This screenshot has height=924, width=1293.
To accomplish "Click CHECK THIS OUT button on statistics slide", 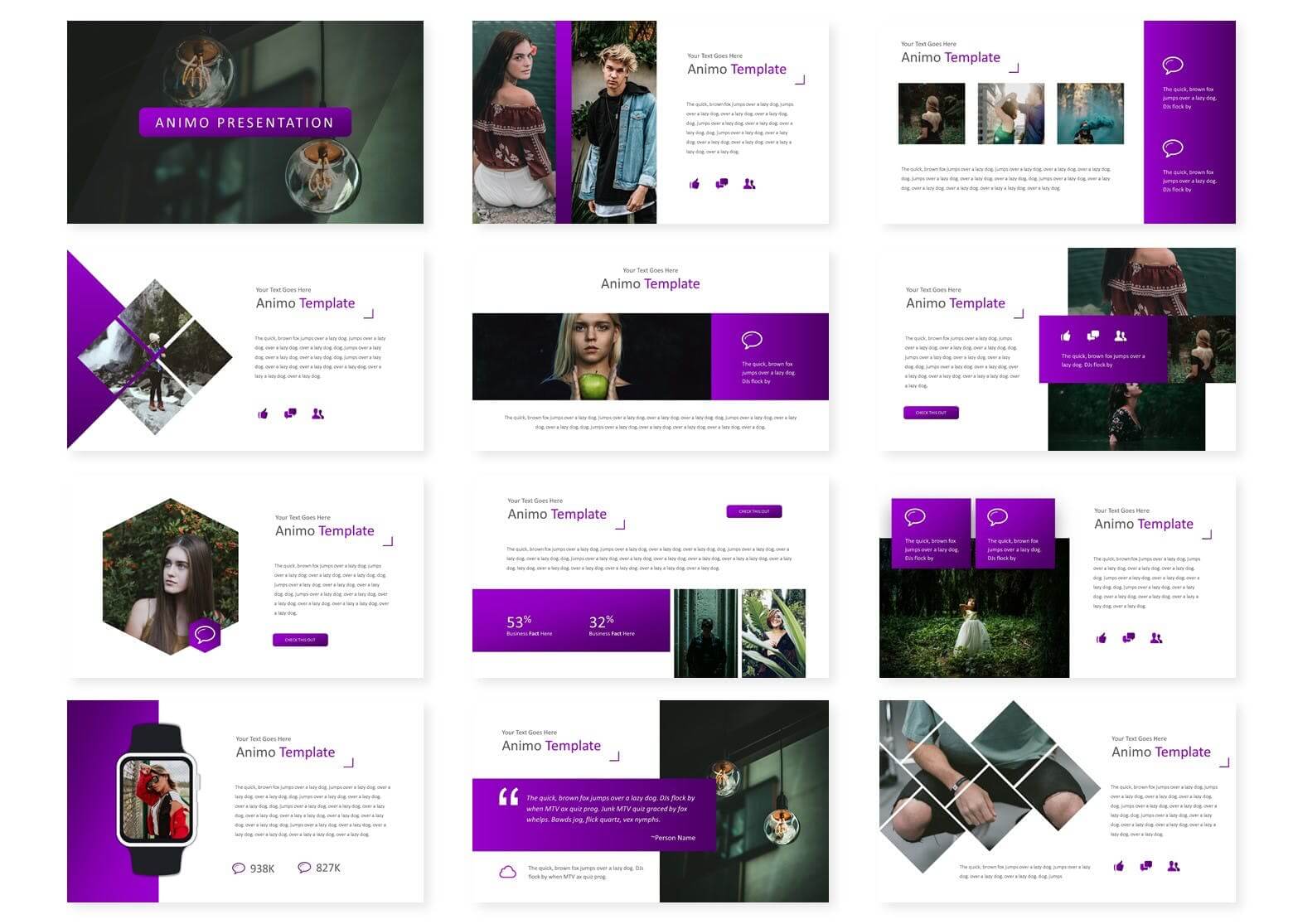I will tap(754, 511).
